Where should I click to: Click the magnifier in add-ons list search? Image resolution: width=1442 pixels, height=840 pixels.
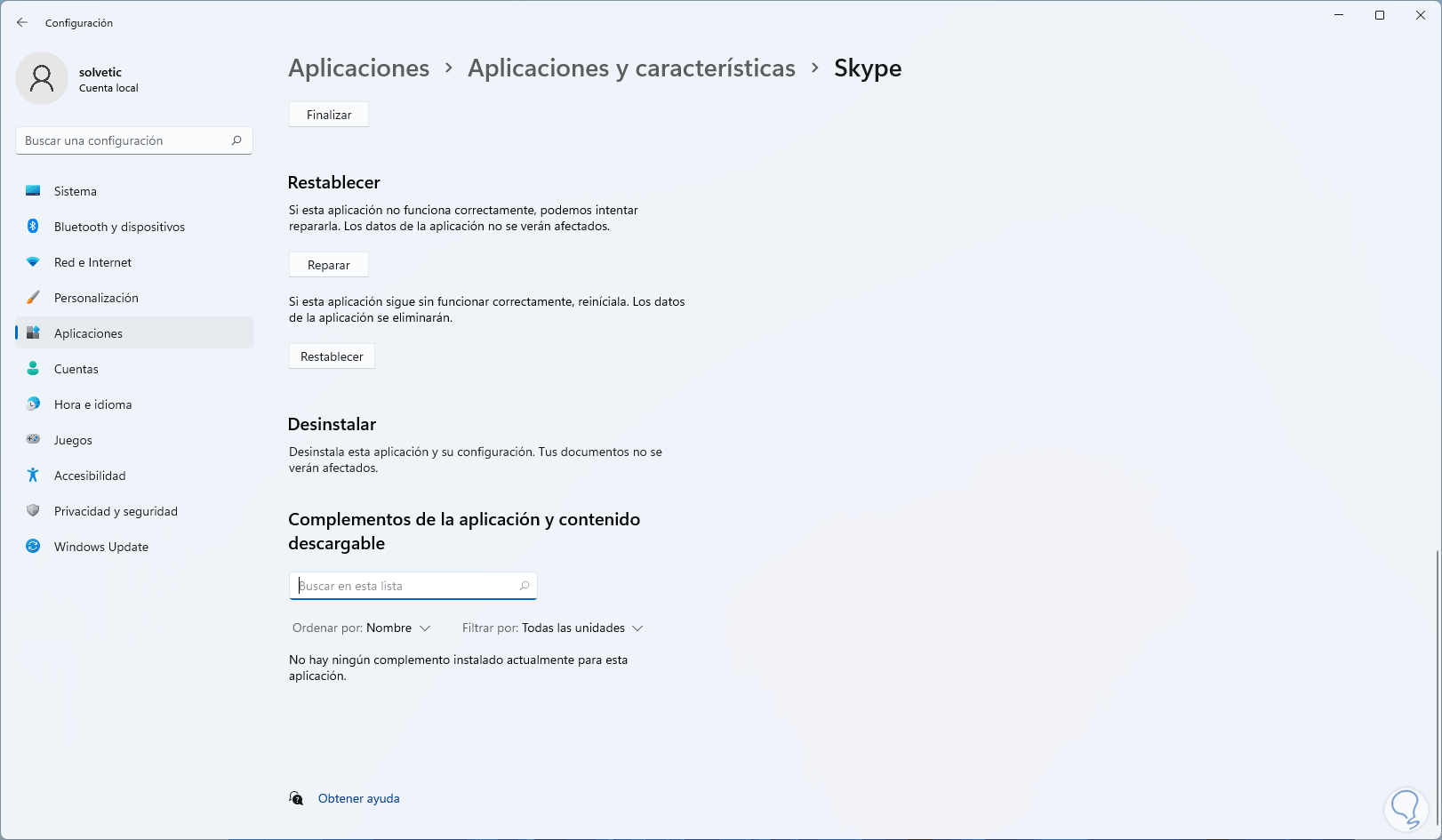point(525,586)
